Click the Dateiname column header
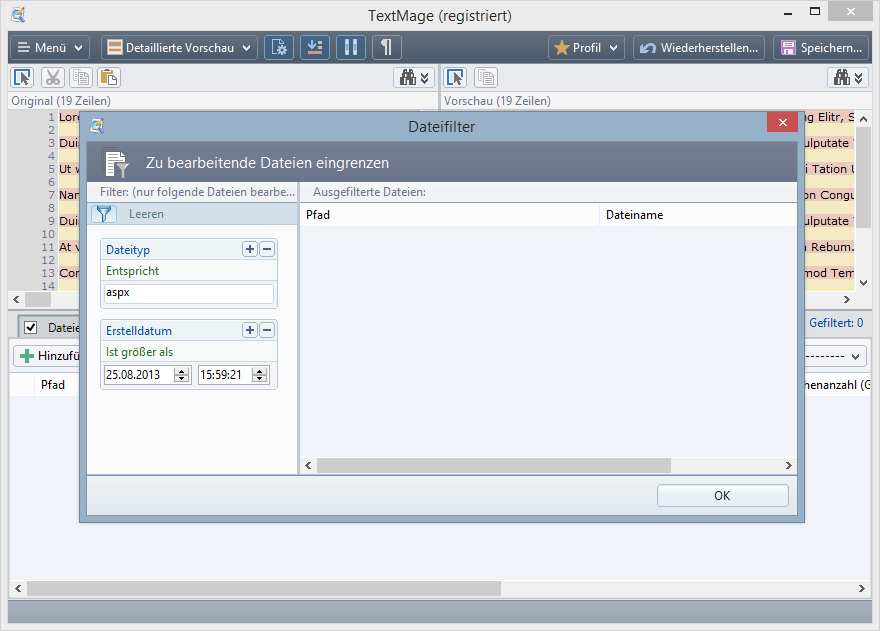Viewport: 880px width, 631px height. click(x=698, y=215)
